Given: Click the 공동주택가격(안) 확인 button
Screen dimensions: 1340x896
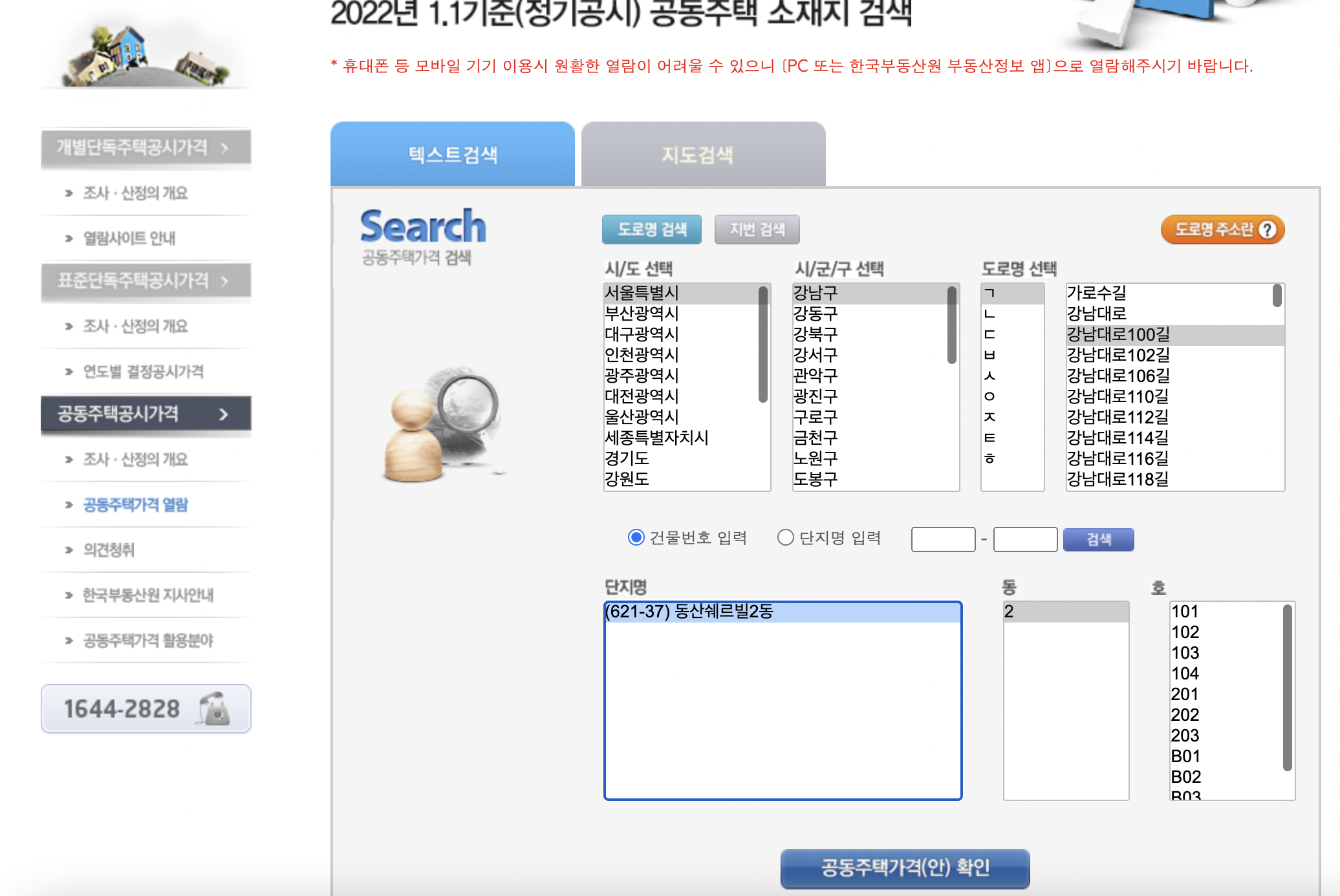Looking at the screenshot, I should coord(904,869).
